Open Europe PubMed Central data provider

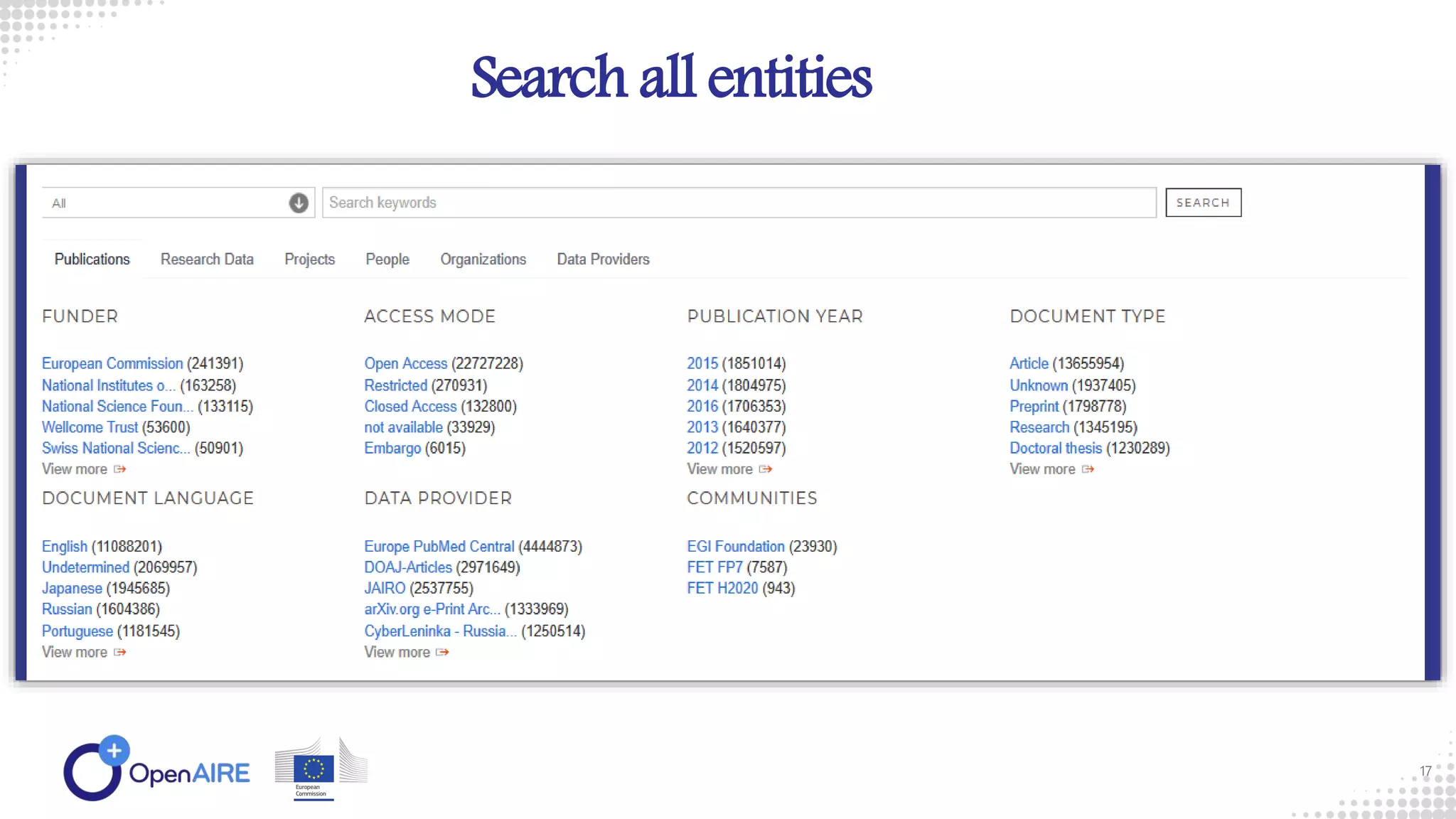pos(439,547)
